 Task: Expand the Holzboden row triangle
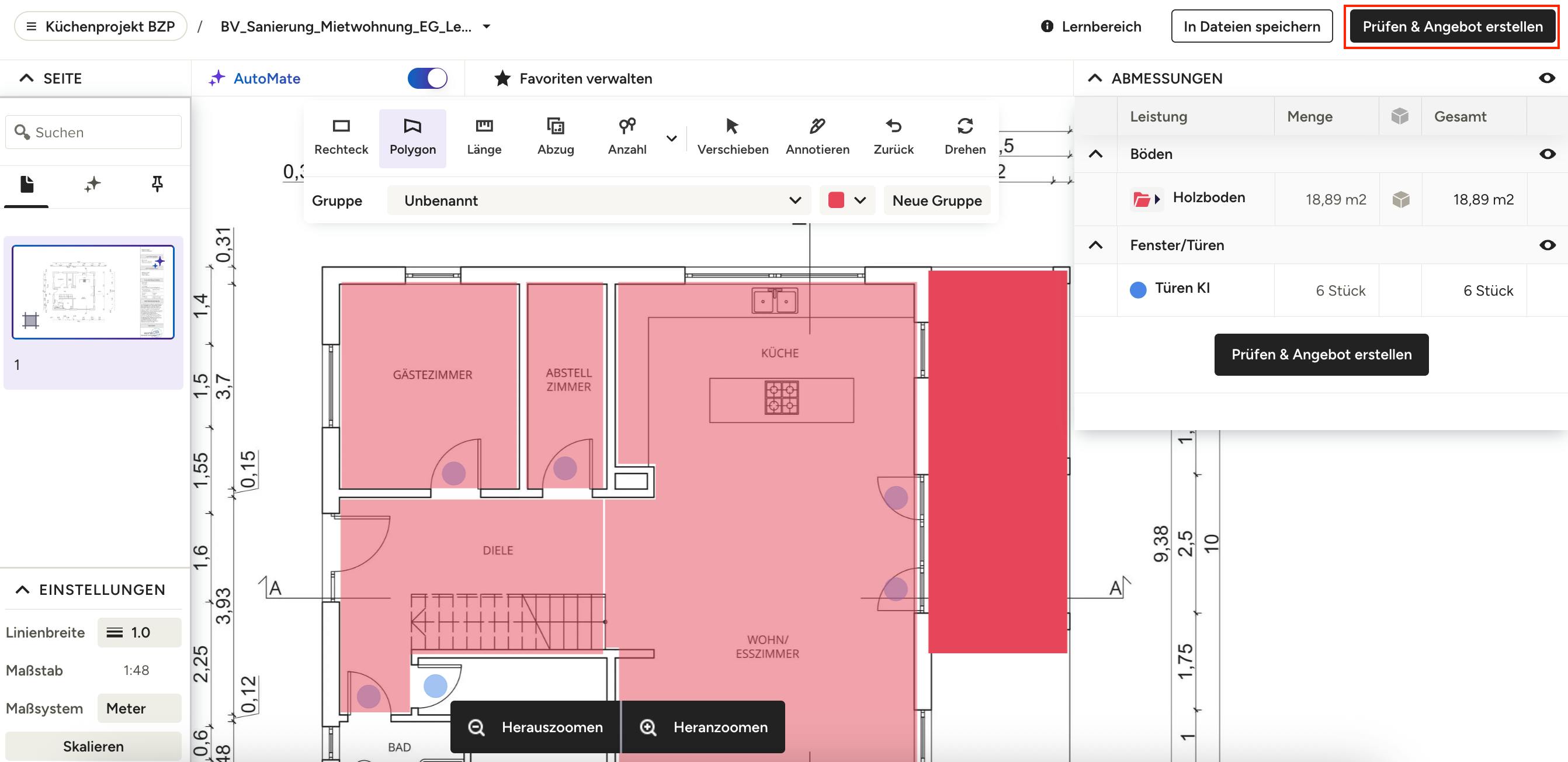1157,199
